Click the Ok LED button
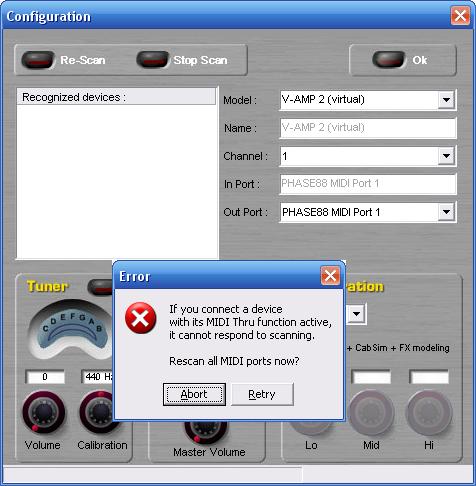 click(388, 60)
